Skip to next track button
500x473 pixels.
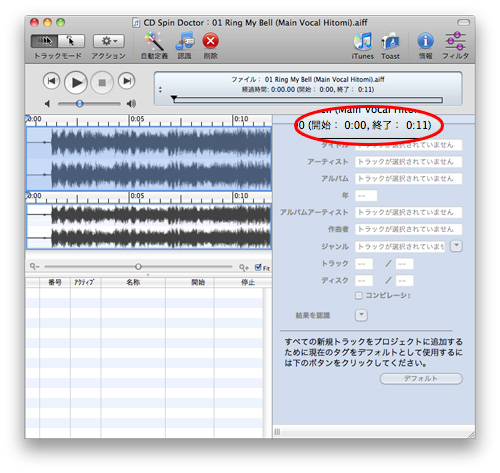click(x=127, y=81)
